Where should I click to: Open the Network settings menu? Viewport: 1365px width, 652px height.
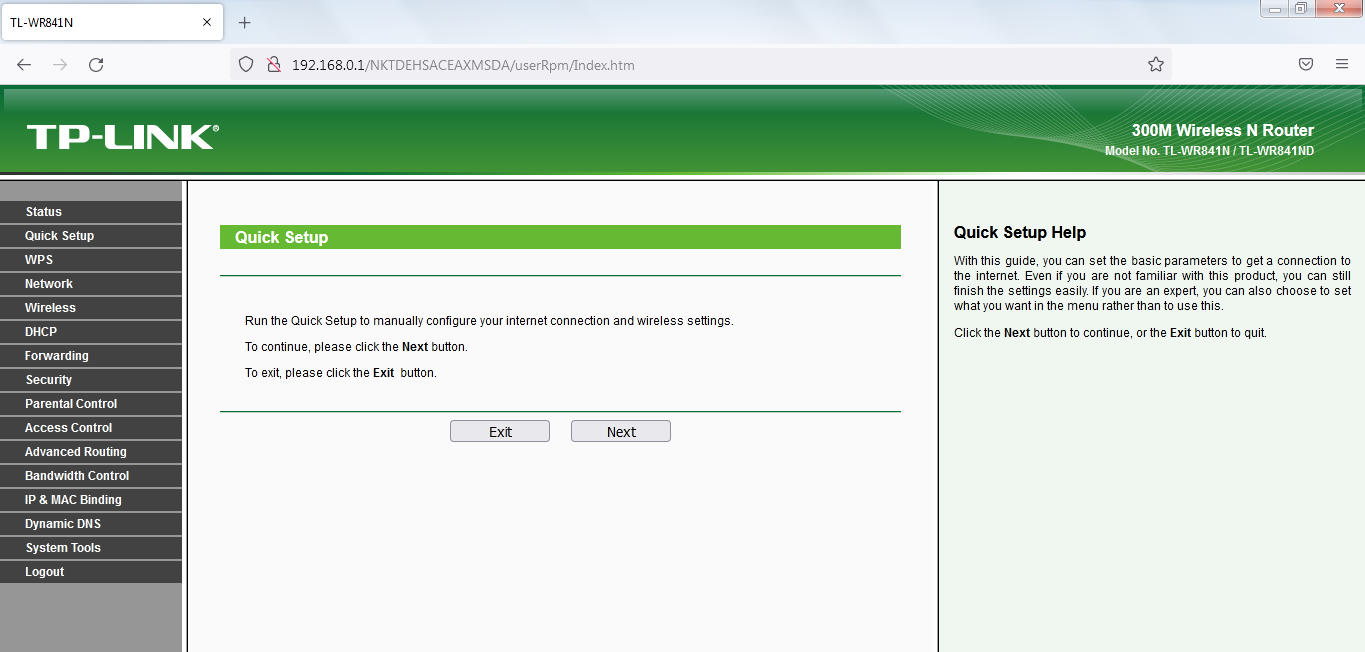pyautogui.click(x=91, y=284)
